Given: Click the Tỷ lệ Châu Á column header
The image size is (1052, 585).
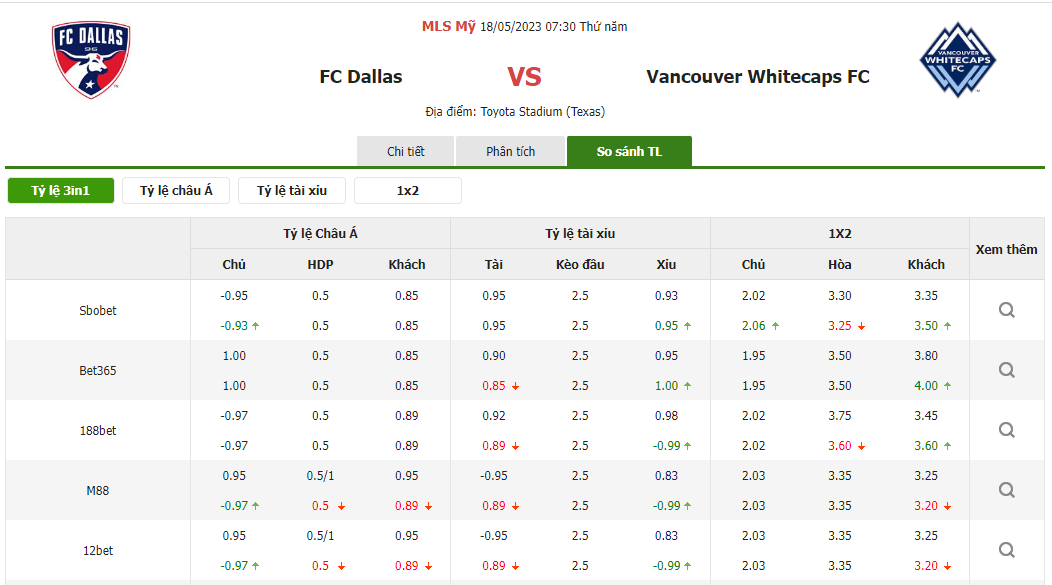Looking at the screenshot, I should (320, 233).
